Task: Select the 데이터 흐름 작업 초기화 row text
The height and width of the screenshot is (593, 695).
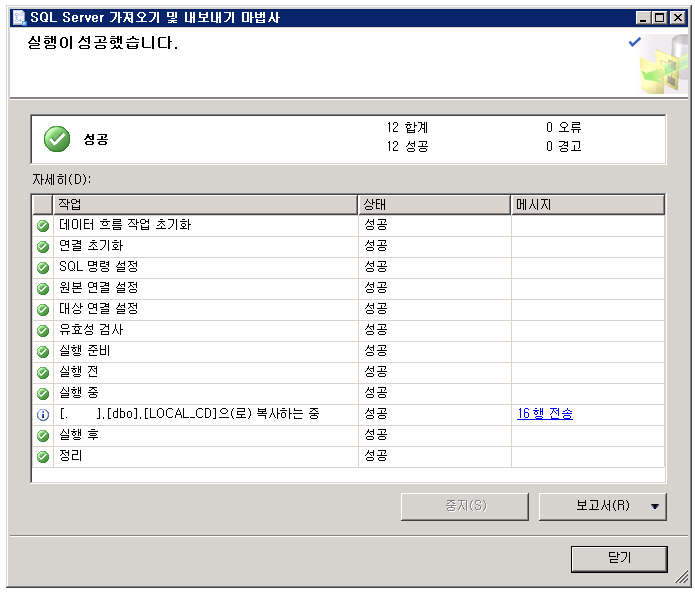Action: click(x=125, y=224)
